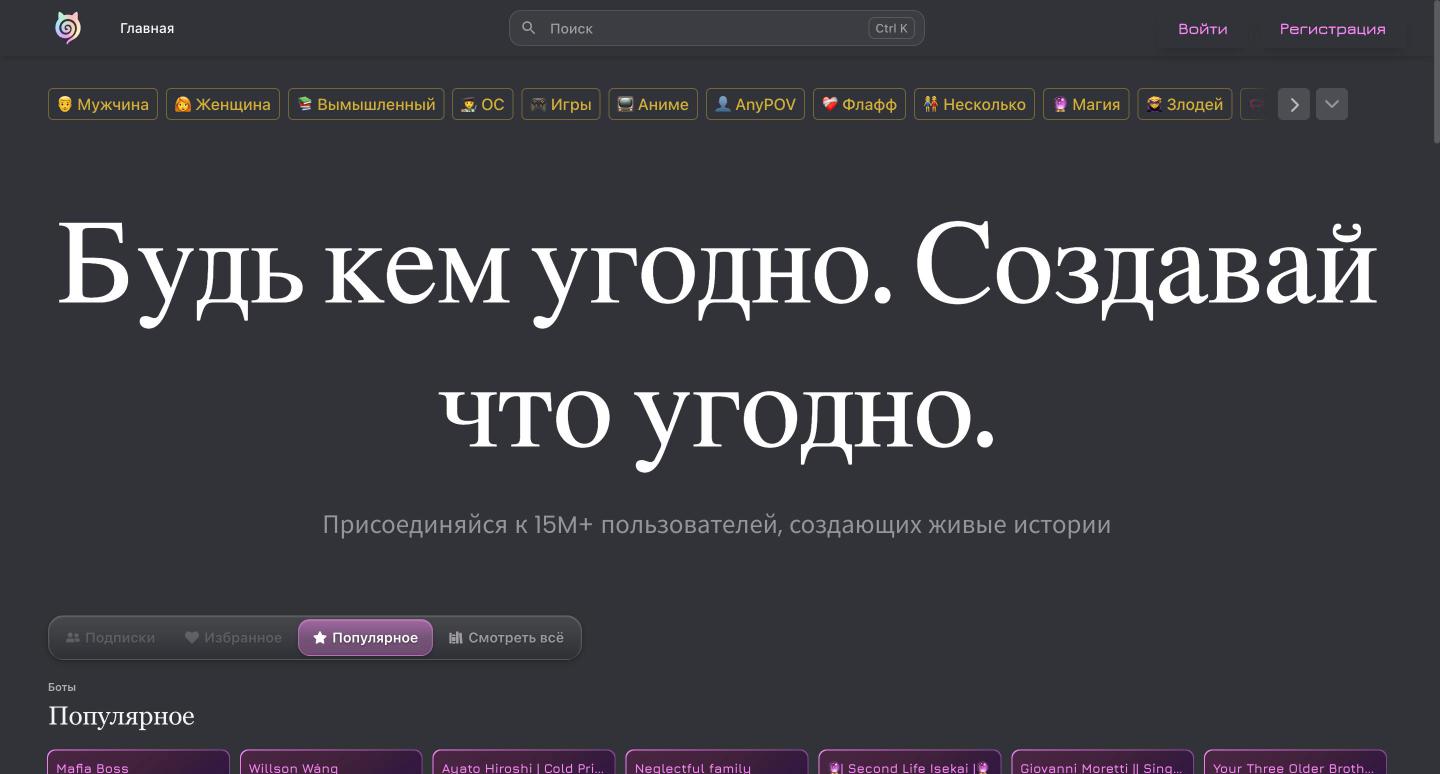
Task: Open the Mafia Boss bot card
Action: tap(138, 762)
